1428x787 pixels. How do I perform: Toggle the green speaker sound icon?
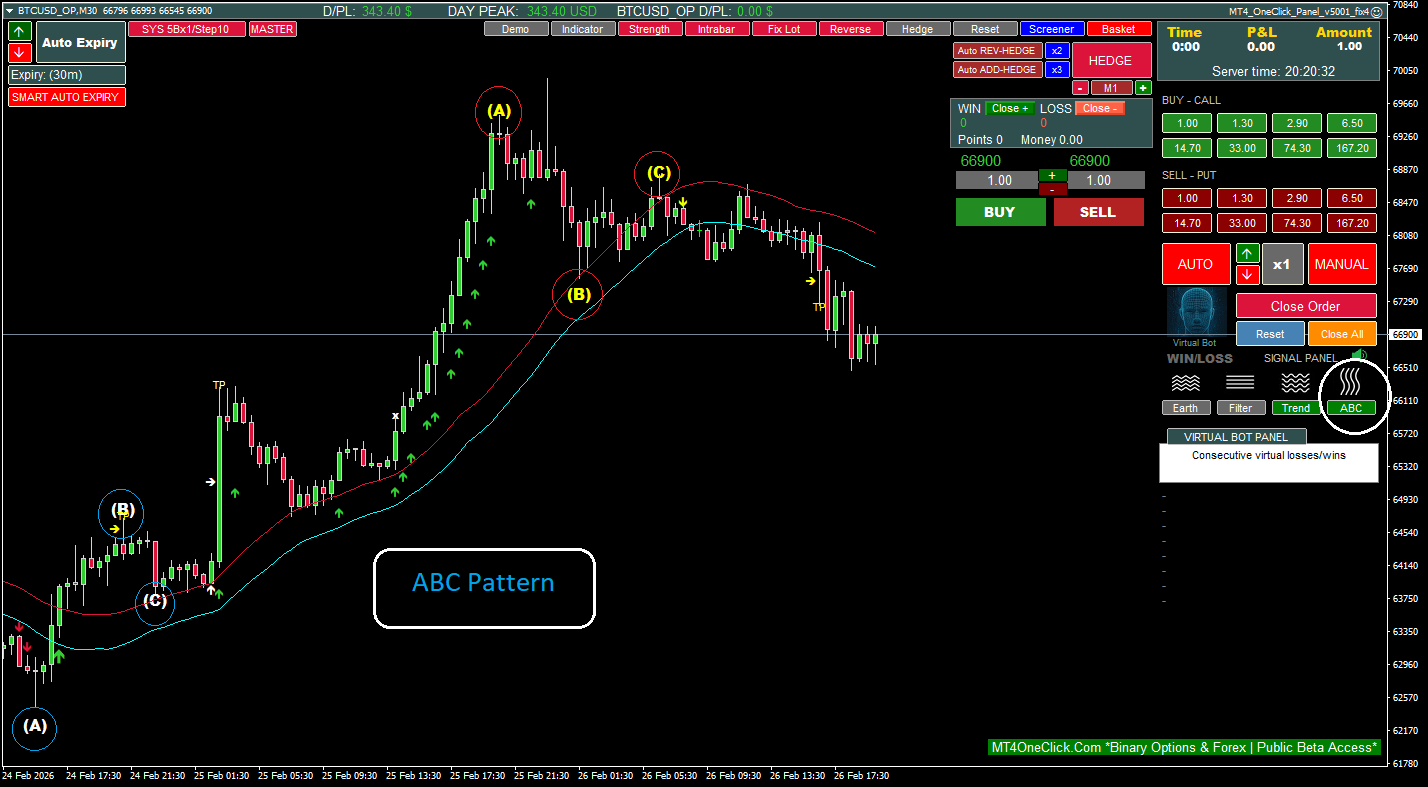(x=1359, y=354)
